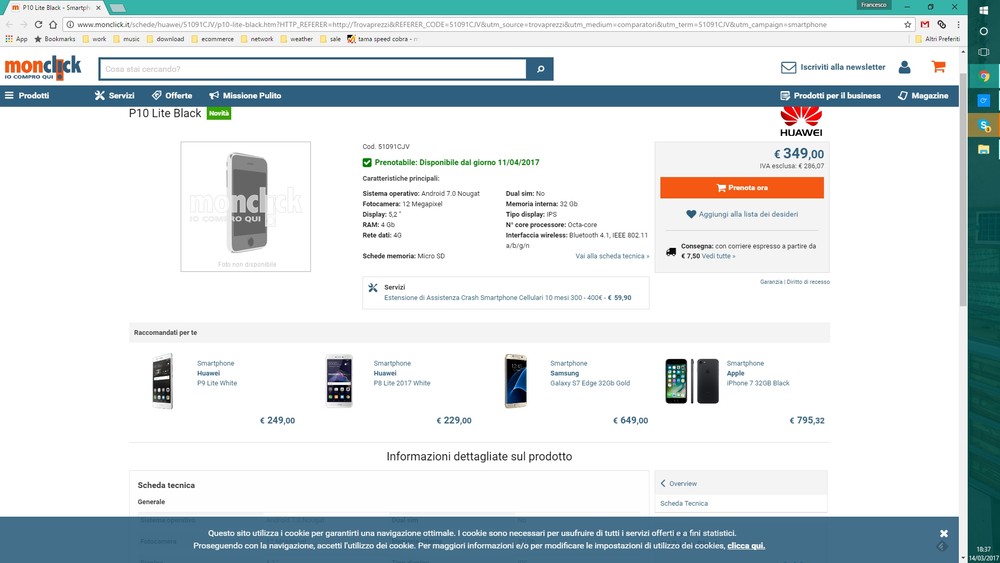The width and height of the screenshot is (1000, 563).
Task: Open Skype from the taskbar
Action: [984, 125]
